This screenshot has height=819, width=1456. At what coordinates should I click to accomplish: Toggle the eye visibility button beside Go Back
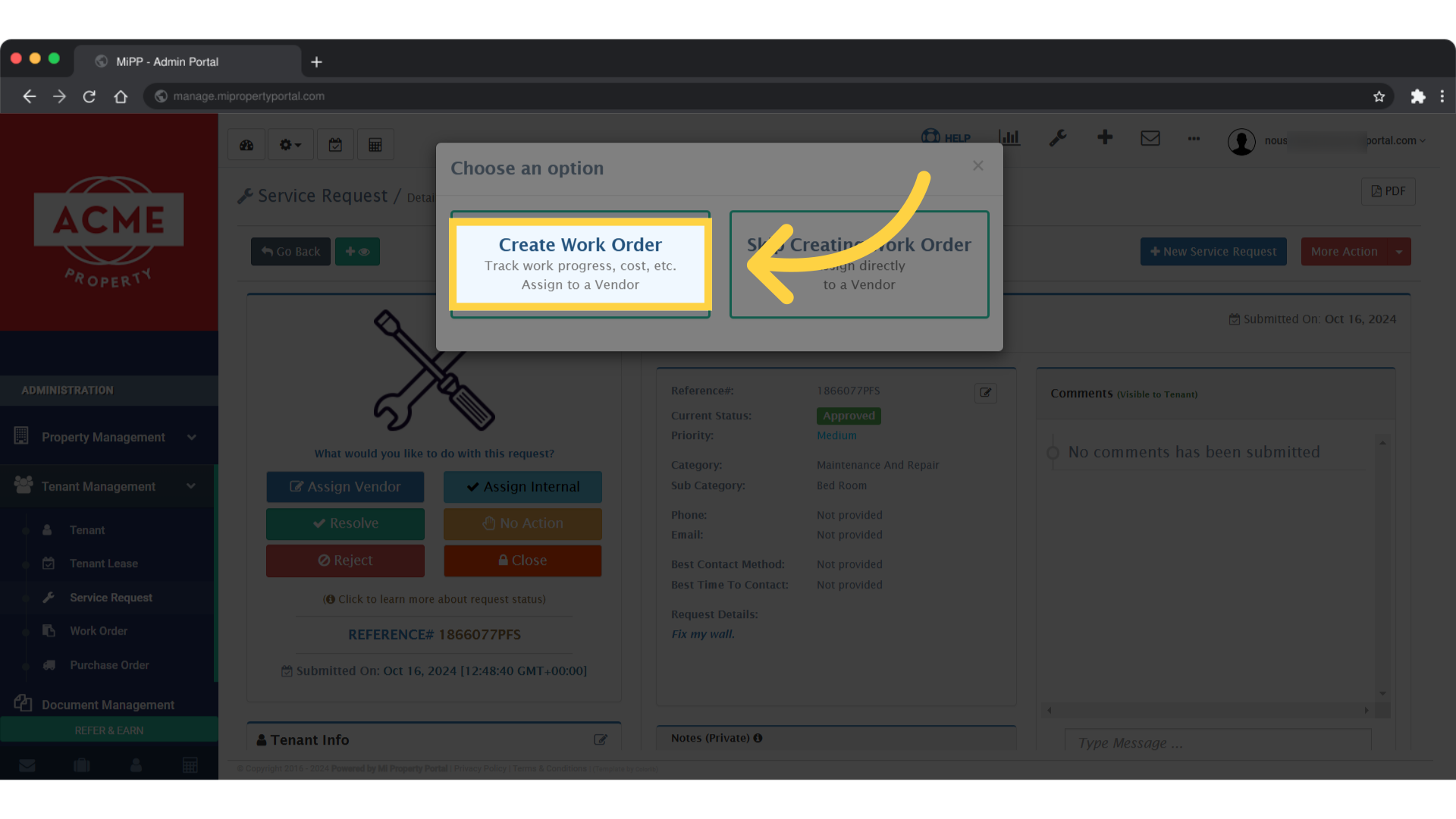(357, 251)
